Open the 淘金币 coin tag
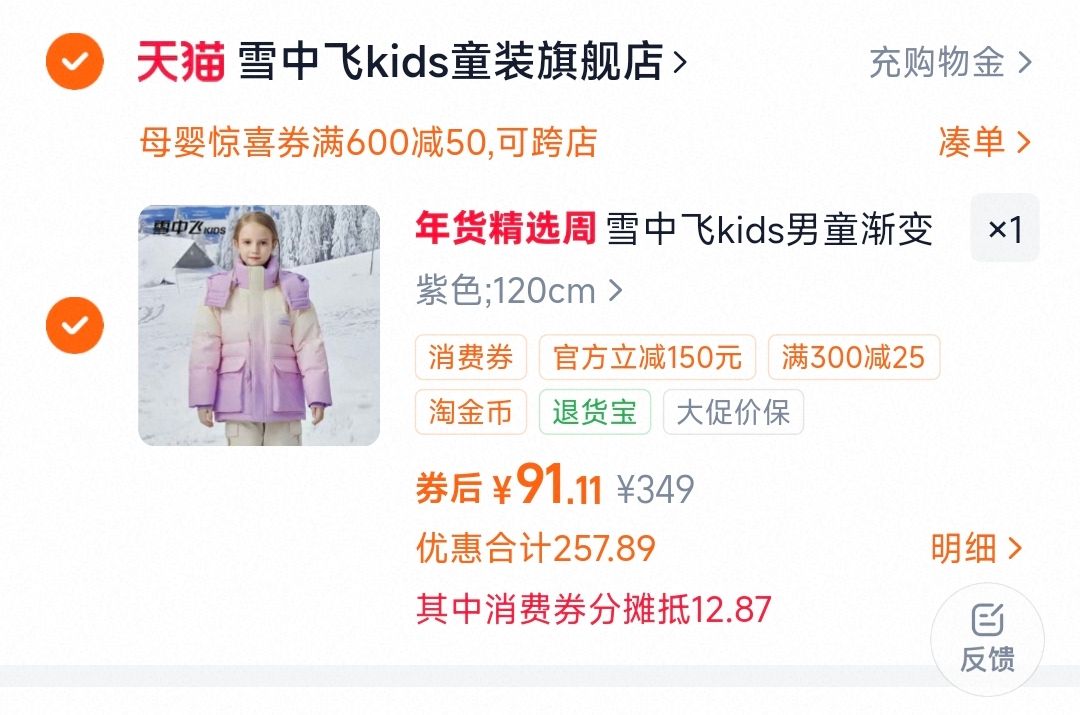The width and height of the screenshot is (1080, 715). pyautogui.click(x=470, y=412)
